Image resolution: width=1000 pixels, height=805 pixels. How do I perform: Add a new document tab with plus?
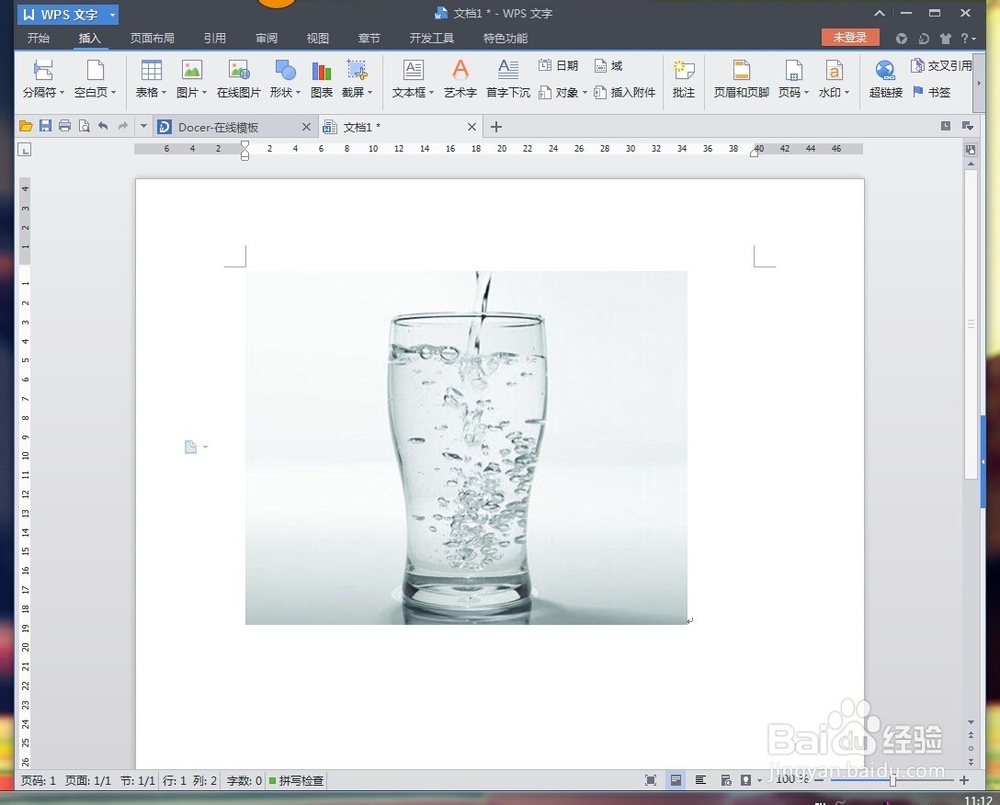[496, 127]
